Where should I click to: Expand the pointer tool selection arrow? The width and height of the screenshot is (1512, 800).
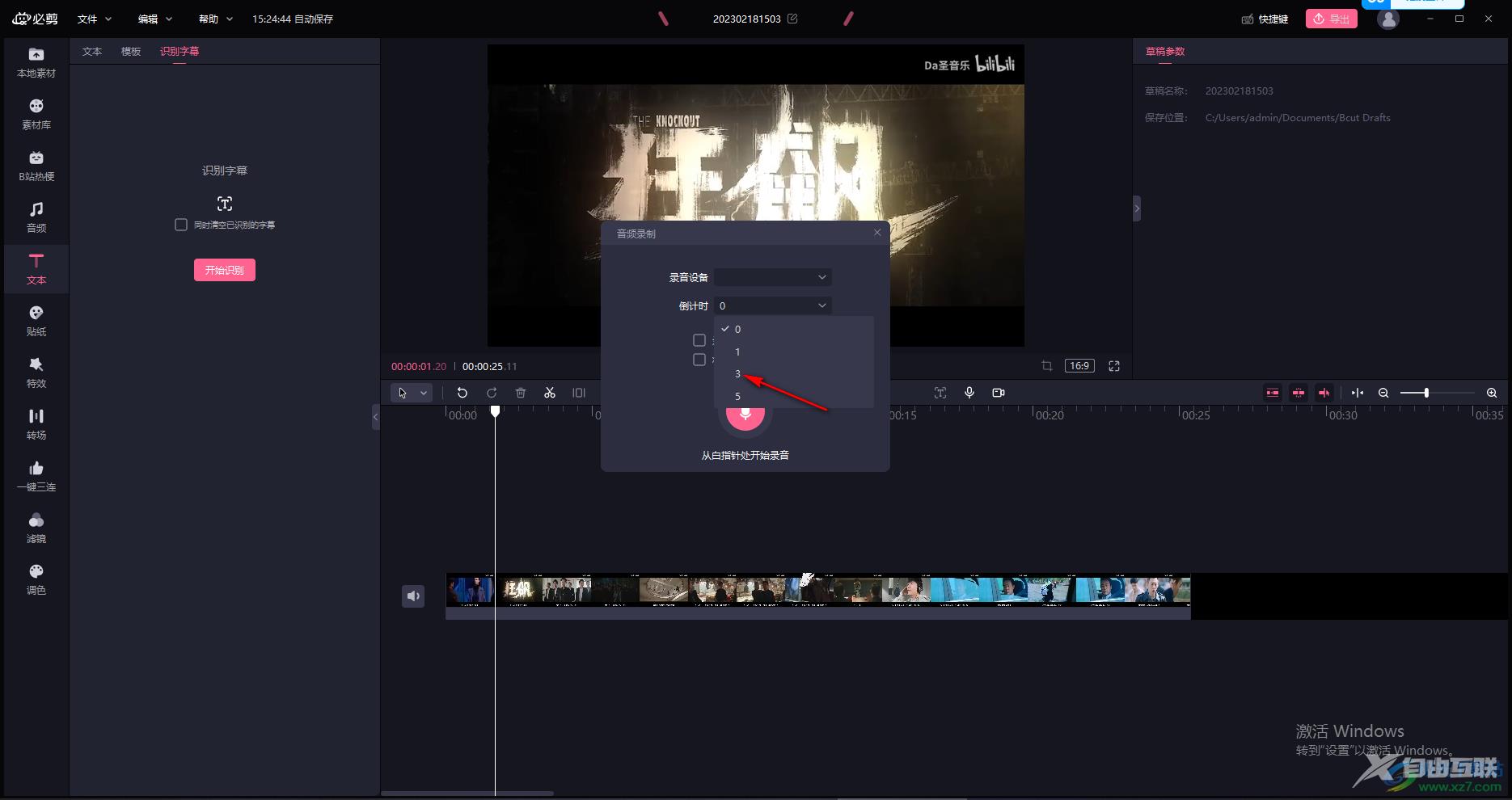coord(424,393)
